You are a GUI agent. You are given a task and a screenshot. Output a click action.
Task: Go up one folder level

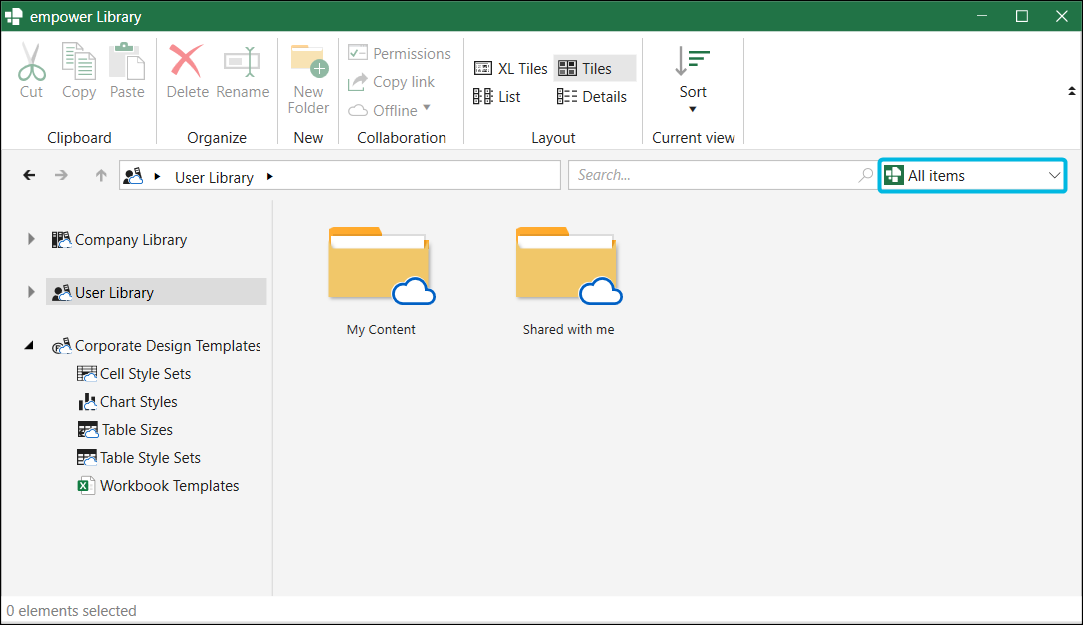click(x=101, y=175)
